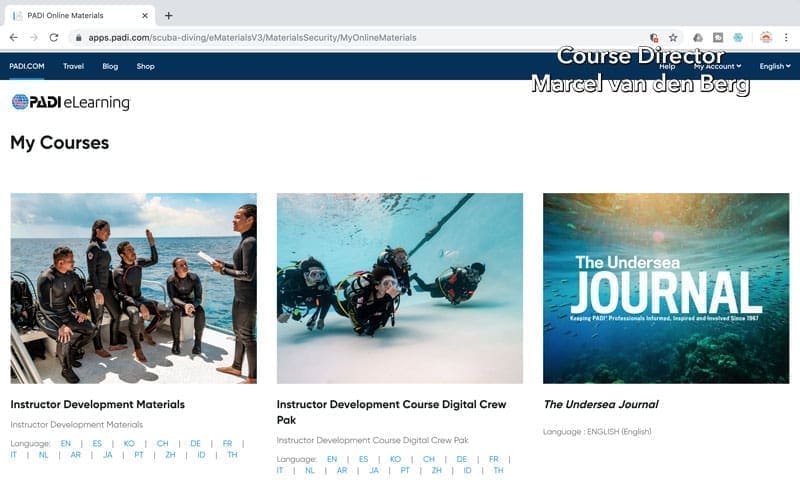Bookmark this page with the star icon
The width and height of the screenshot is (800, 500).
[x=673, y=37]
